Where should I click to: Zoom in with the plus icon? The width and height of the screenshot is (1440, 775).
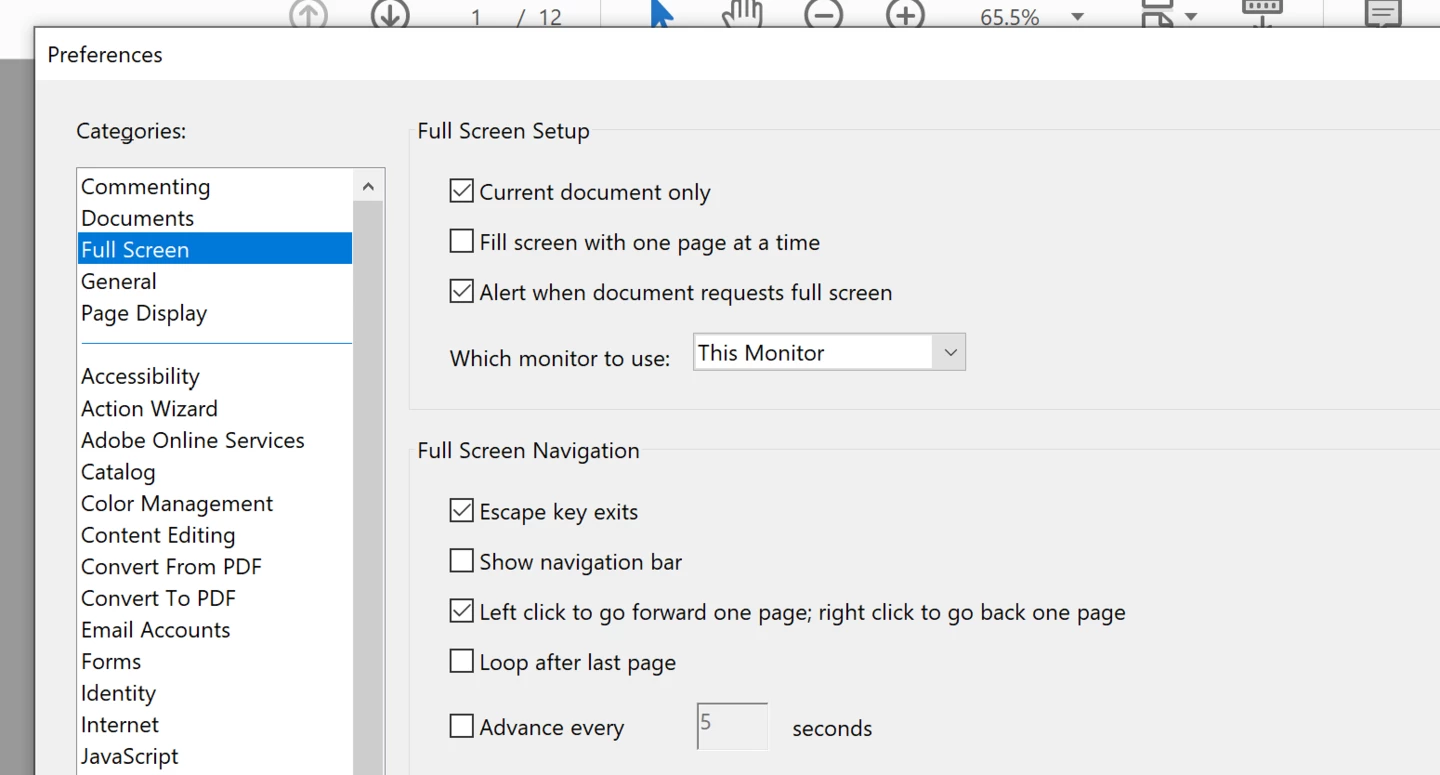(906, 14)
